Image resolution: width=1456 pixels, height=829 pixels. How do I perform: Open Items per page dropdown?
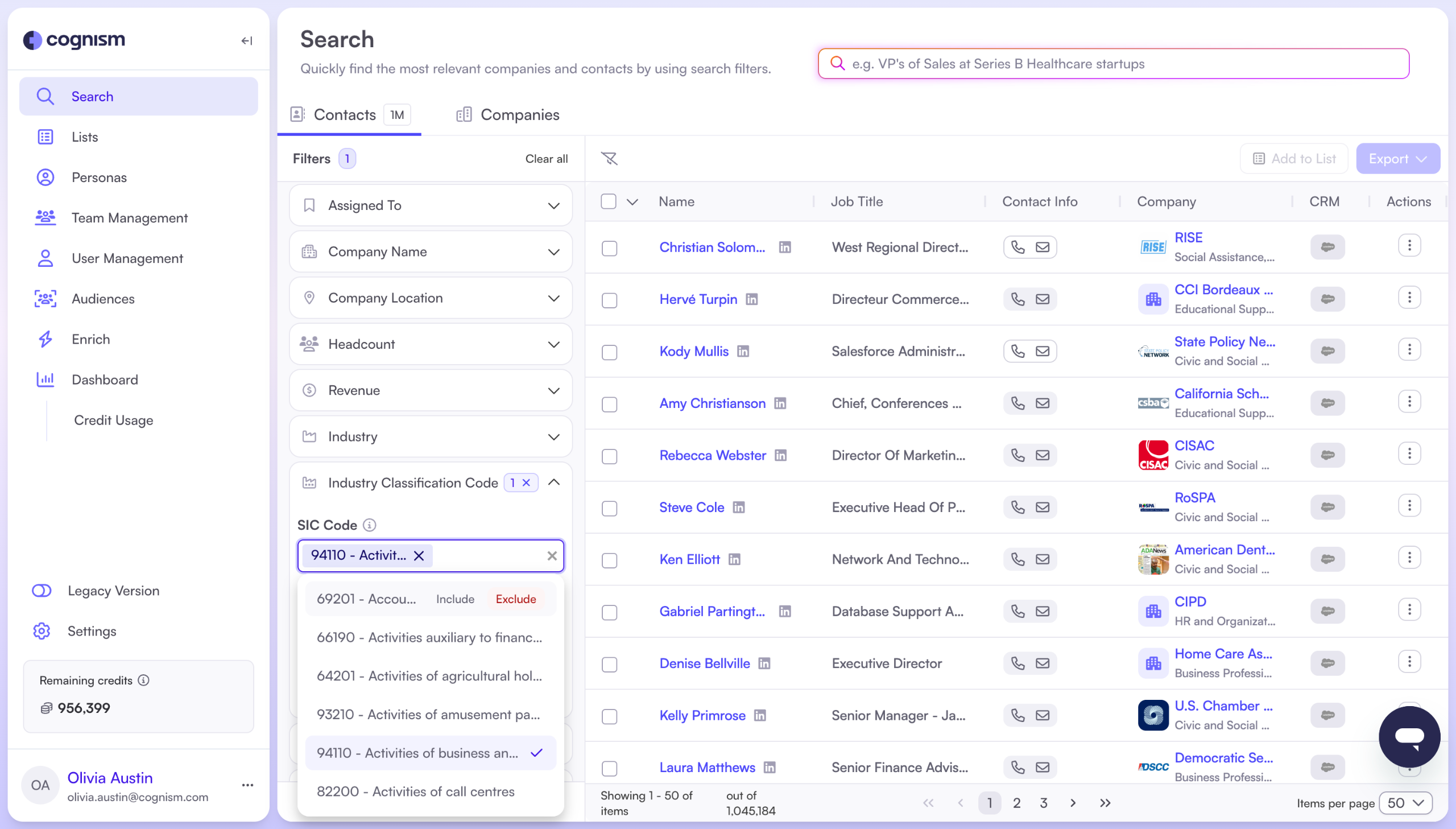[x=1405, y=803]
